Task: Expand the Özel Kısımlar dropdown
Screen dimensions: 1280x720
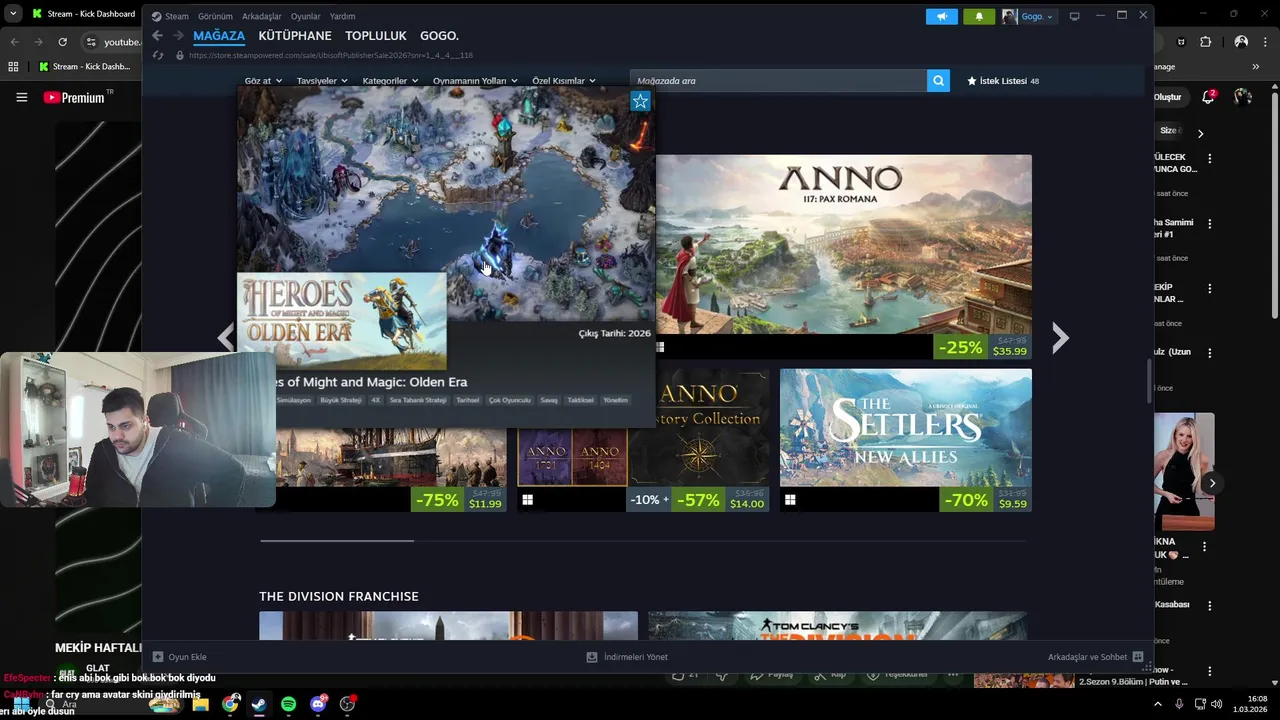Action: click(564, 81)
